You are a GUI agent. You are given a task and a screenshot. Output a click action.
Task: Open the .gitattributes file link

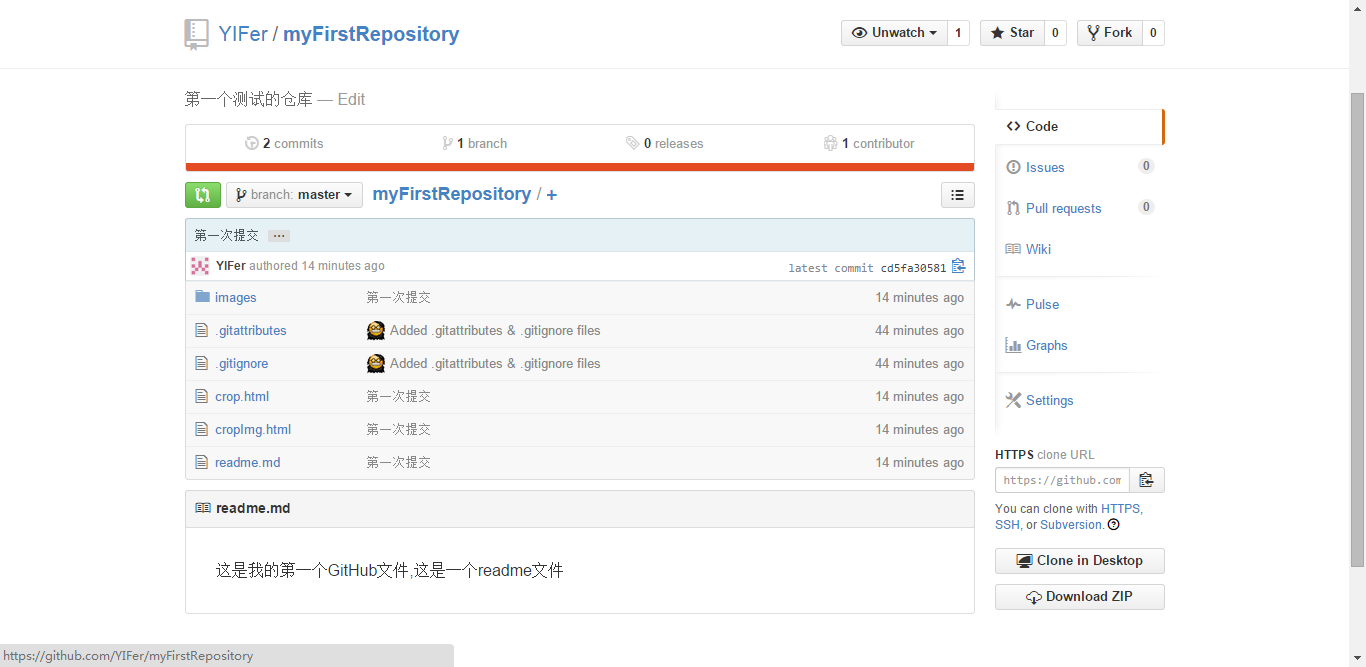251,330
